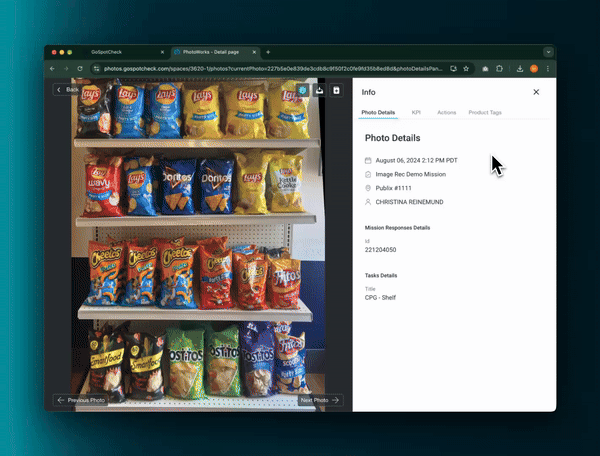Click the Back button over the photo
Screen dimensions: 600x456
point(67,90)
